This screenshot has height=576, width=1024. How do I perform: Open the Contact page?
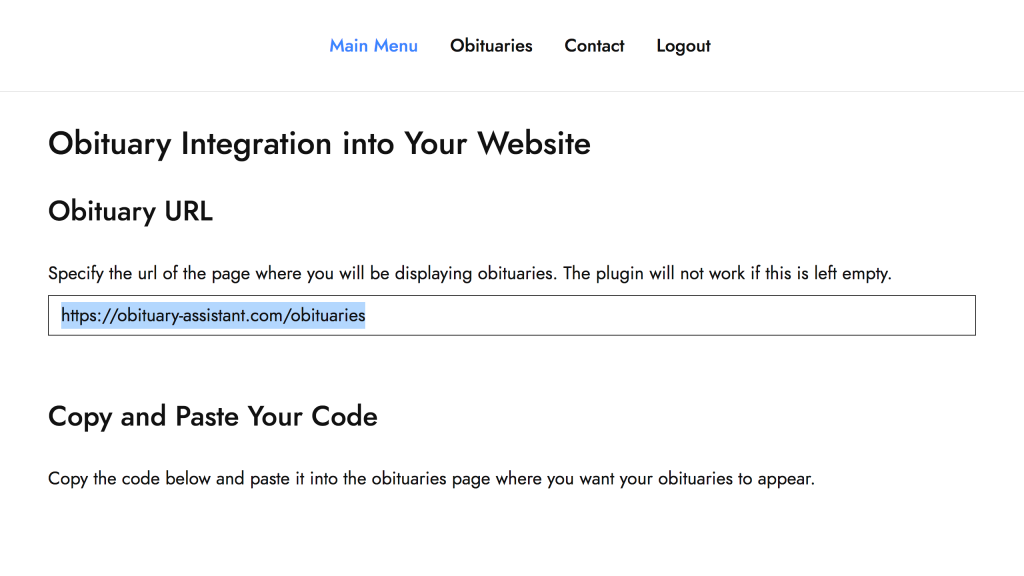(x=594, y=45)
